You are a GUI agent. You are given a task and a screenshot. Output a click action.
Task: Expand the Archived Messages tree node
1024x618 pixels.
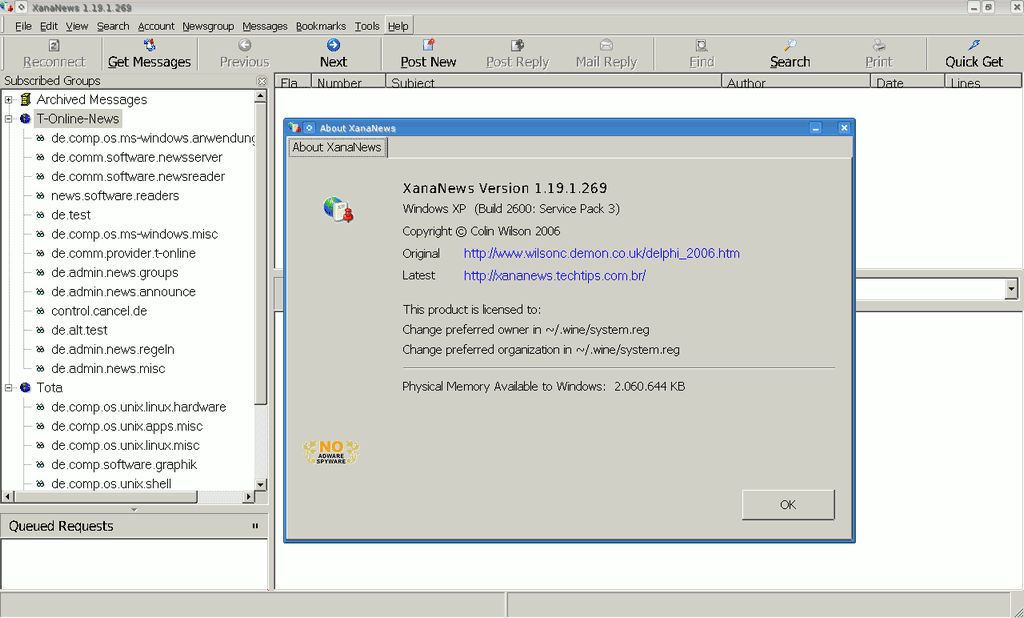9,100
